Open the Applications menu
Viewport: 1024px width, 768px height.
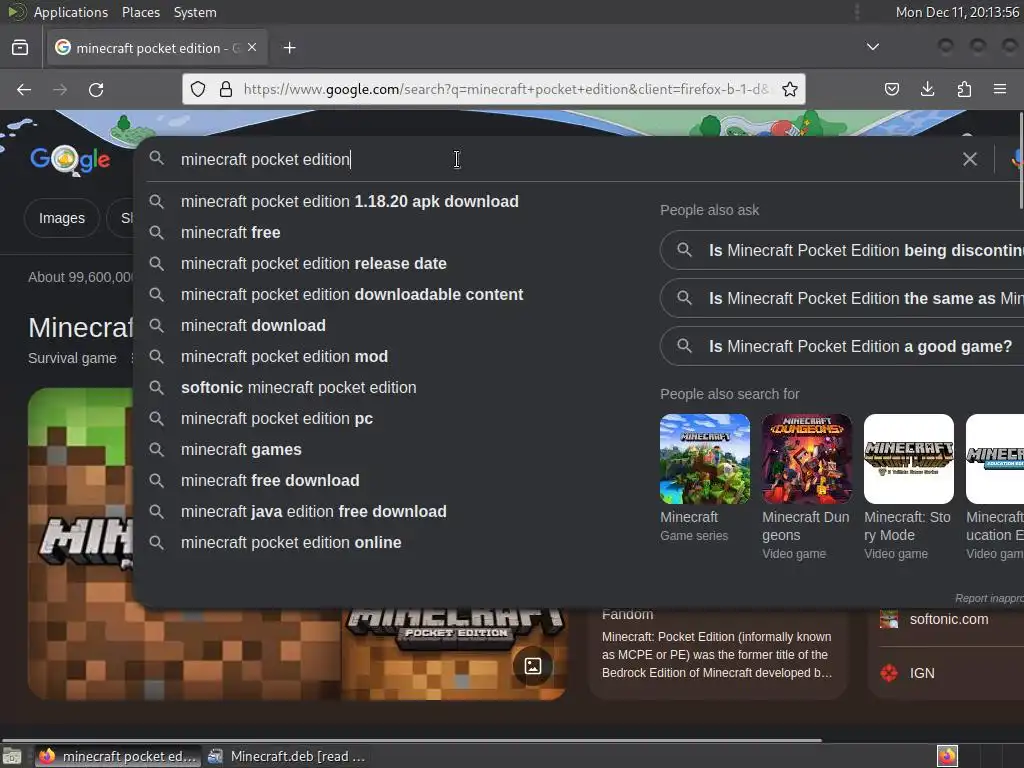71,12
